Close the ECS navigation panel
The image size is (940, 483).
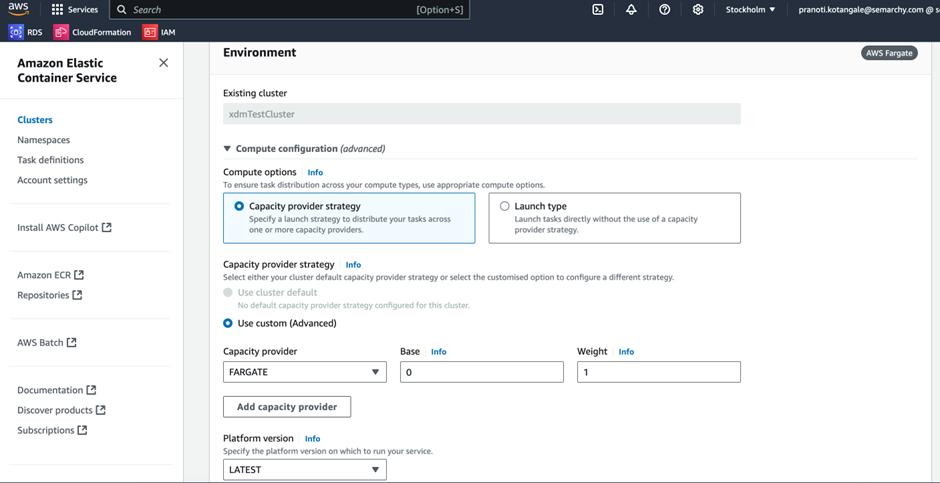coord(163,63)
